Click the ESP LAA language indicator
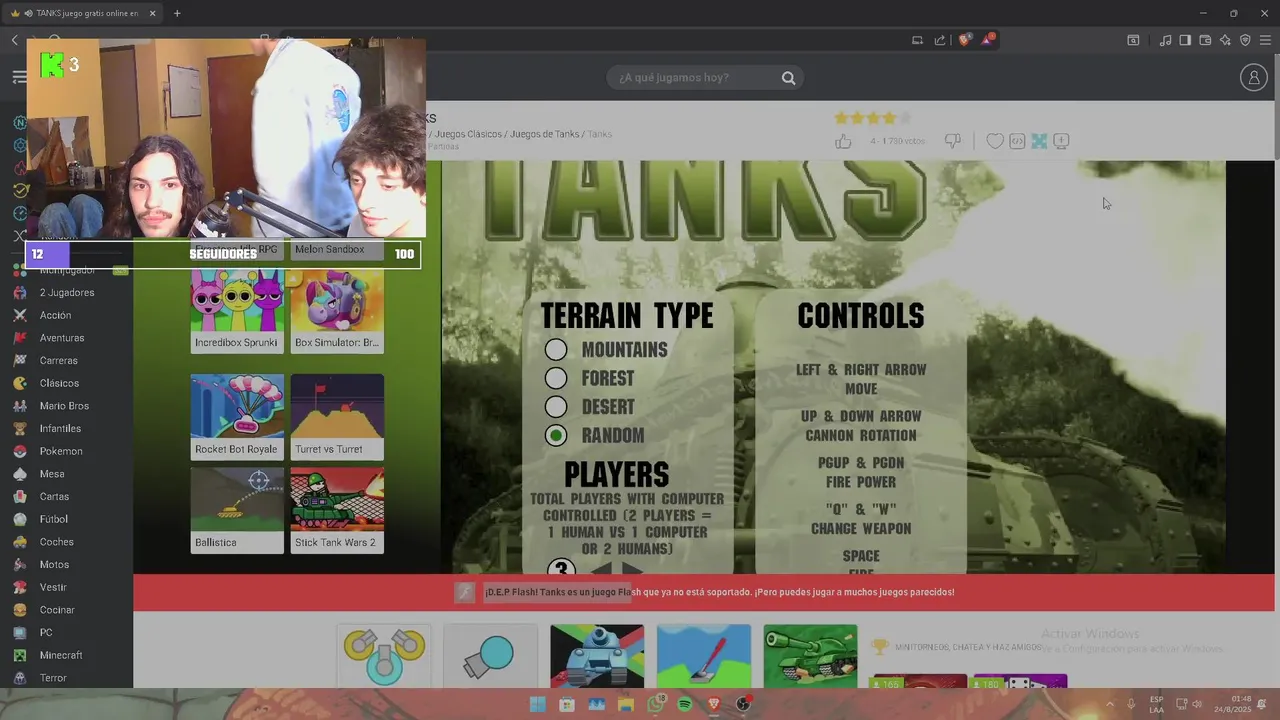 coord(1156,704)
